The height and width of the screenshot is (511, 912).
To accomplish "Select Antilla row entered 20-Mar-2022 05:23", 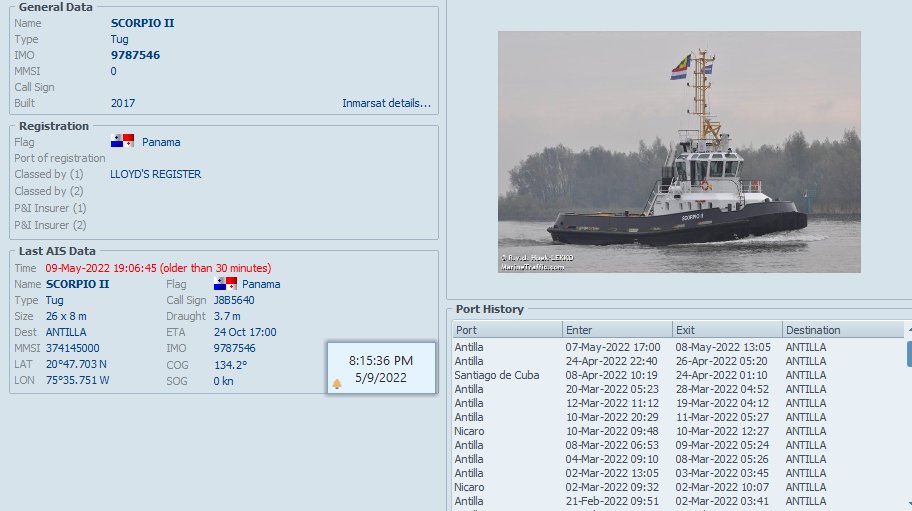I will [x=678, y=389].
